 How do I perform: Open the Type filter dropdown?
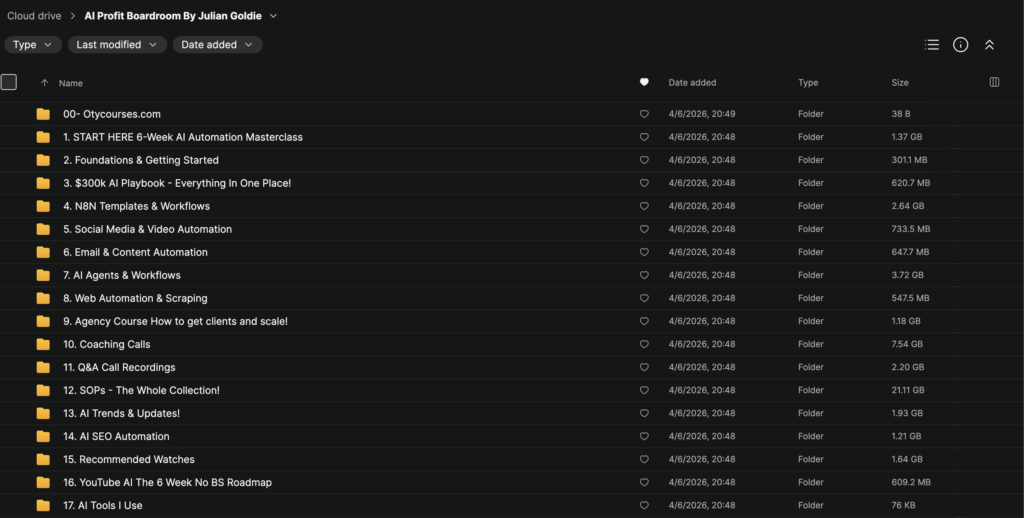tap(33, 45)
